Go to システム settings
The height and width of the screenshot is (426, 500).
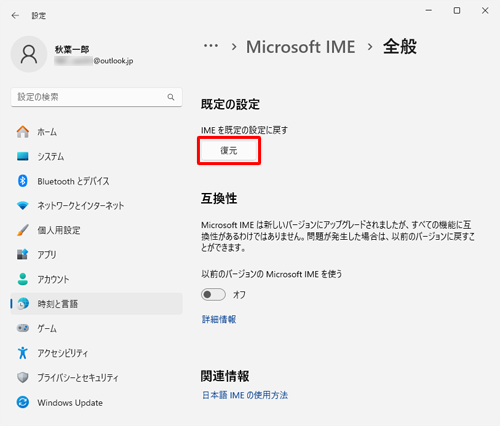click(97, 156)
